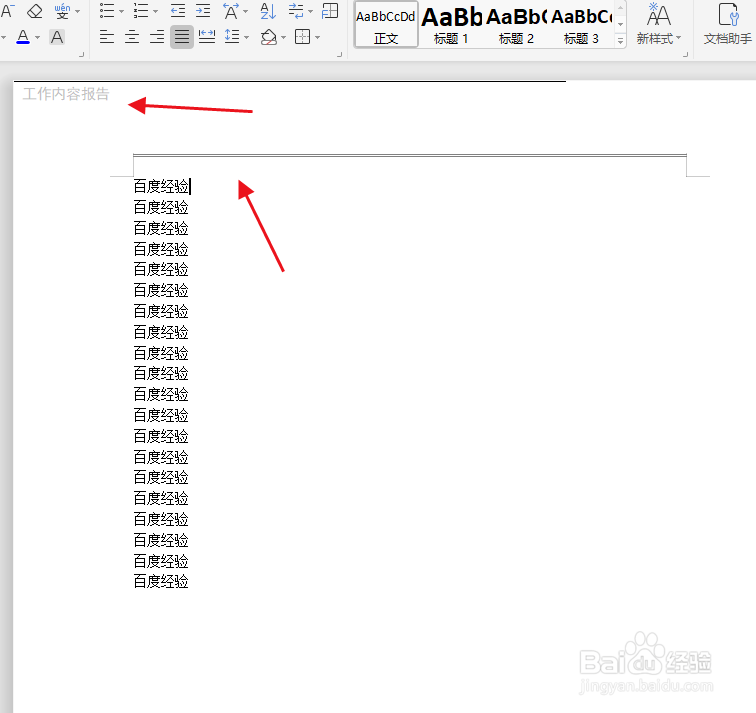Toggle left text alignment

point(107,37)
